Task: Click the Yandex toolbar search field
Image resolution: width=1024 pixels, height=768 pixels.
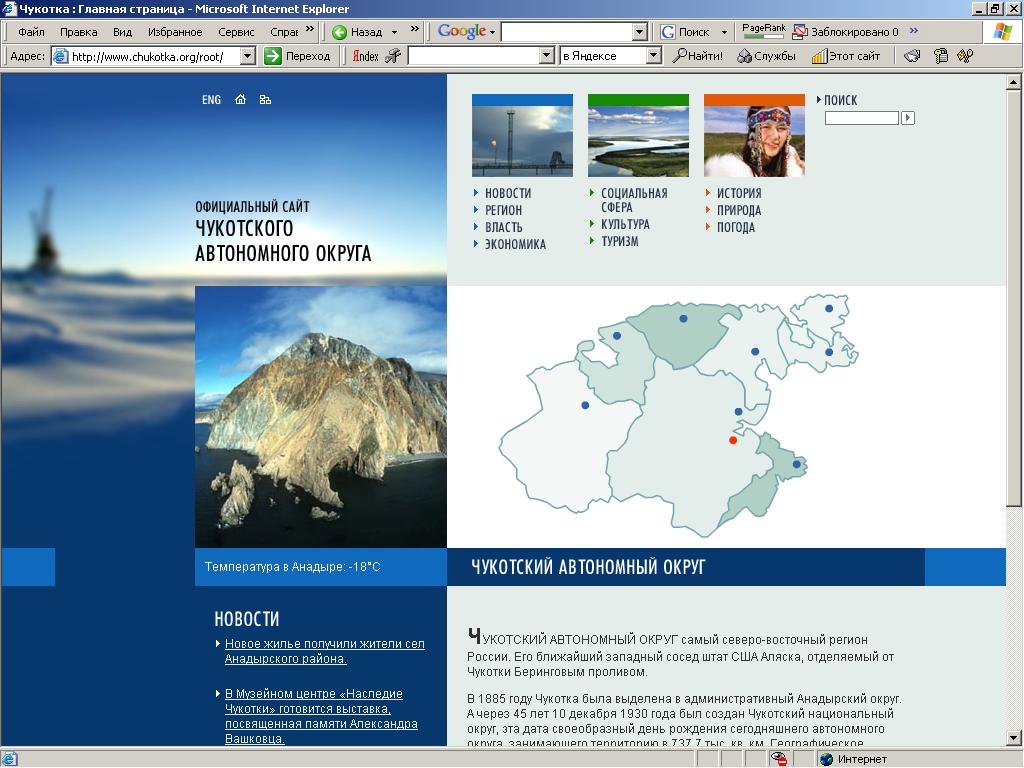Action: 474,56
